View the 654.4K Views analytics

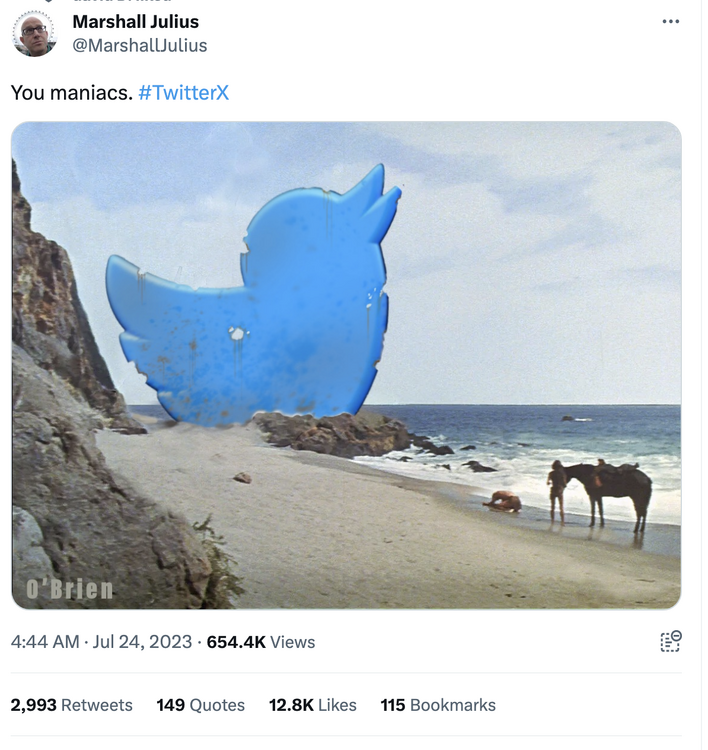coord(260,642)
